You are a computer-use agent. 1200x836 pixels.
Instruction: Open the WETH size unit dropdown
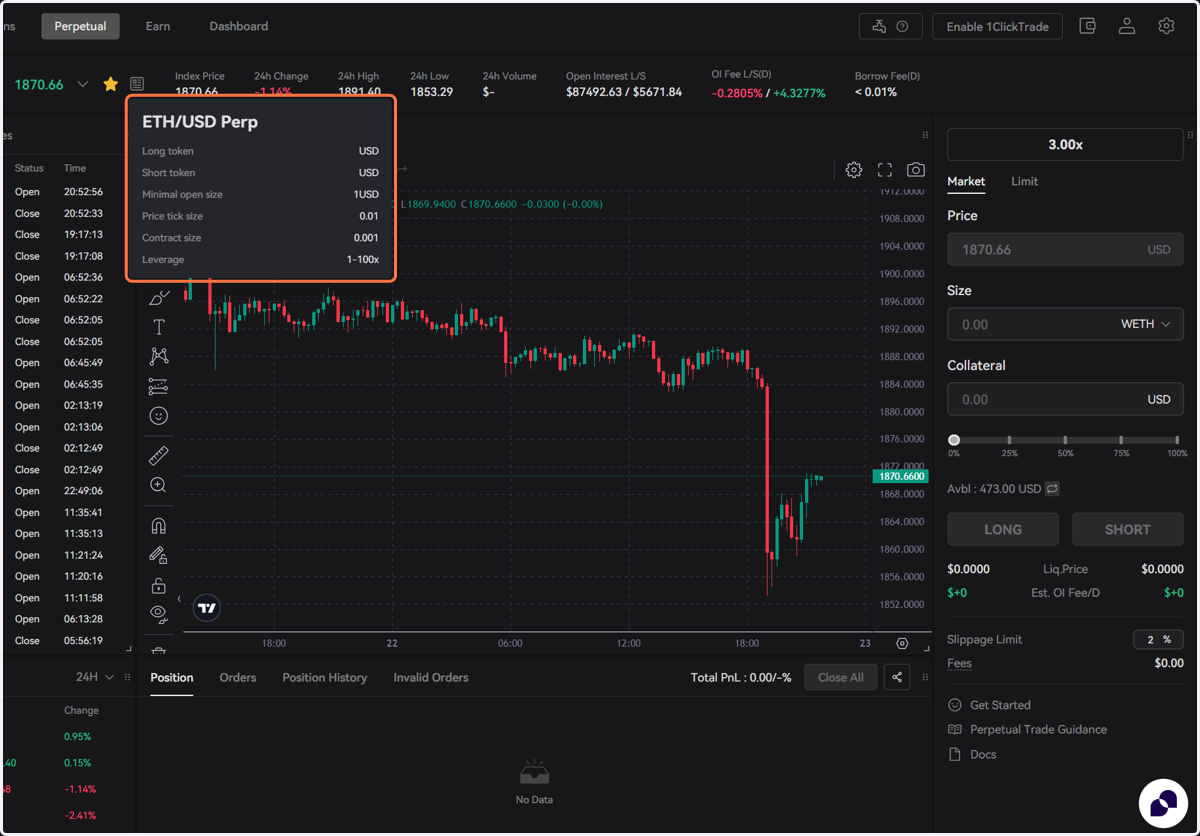click(1145, 324)
